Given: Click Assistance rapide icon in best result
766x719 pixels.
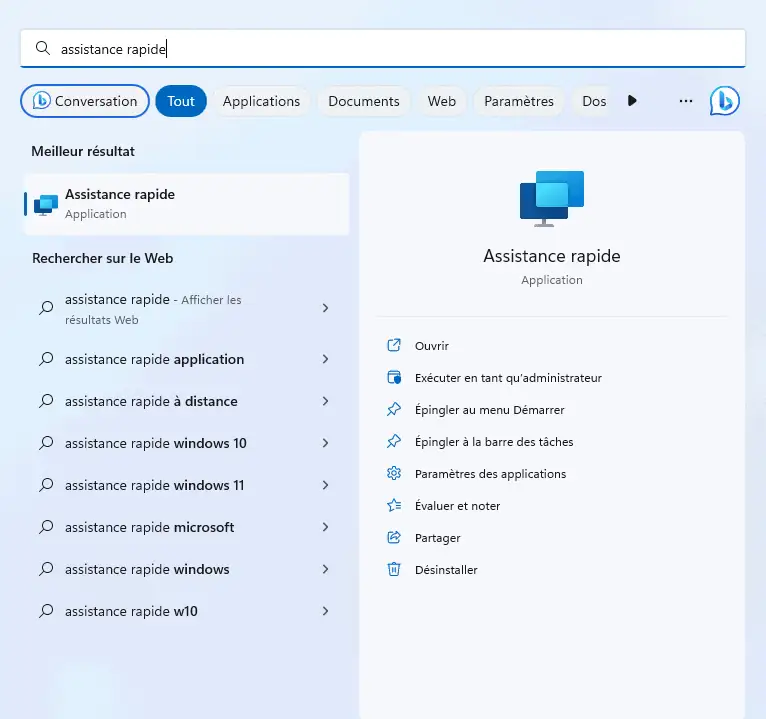Looking at the screenshot, I should tap(45, 205).
